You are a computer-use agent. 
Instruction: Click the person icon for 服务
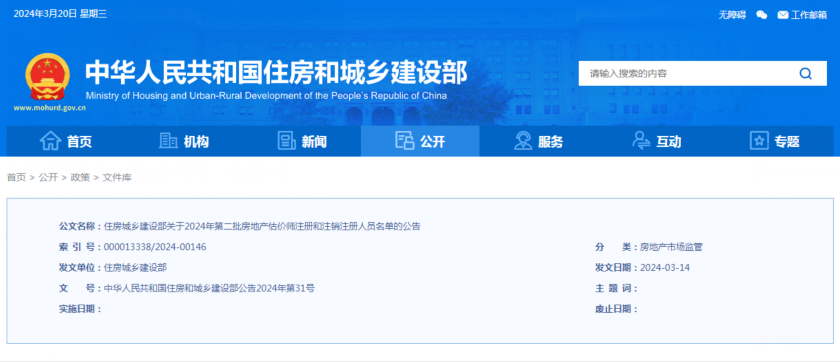[x=523, y=141]
